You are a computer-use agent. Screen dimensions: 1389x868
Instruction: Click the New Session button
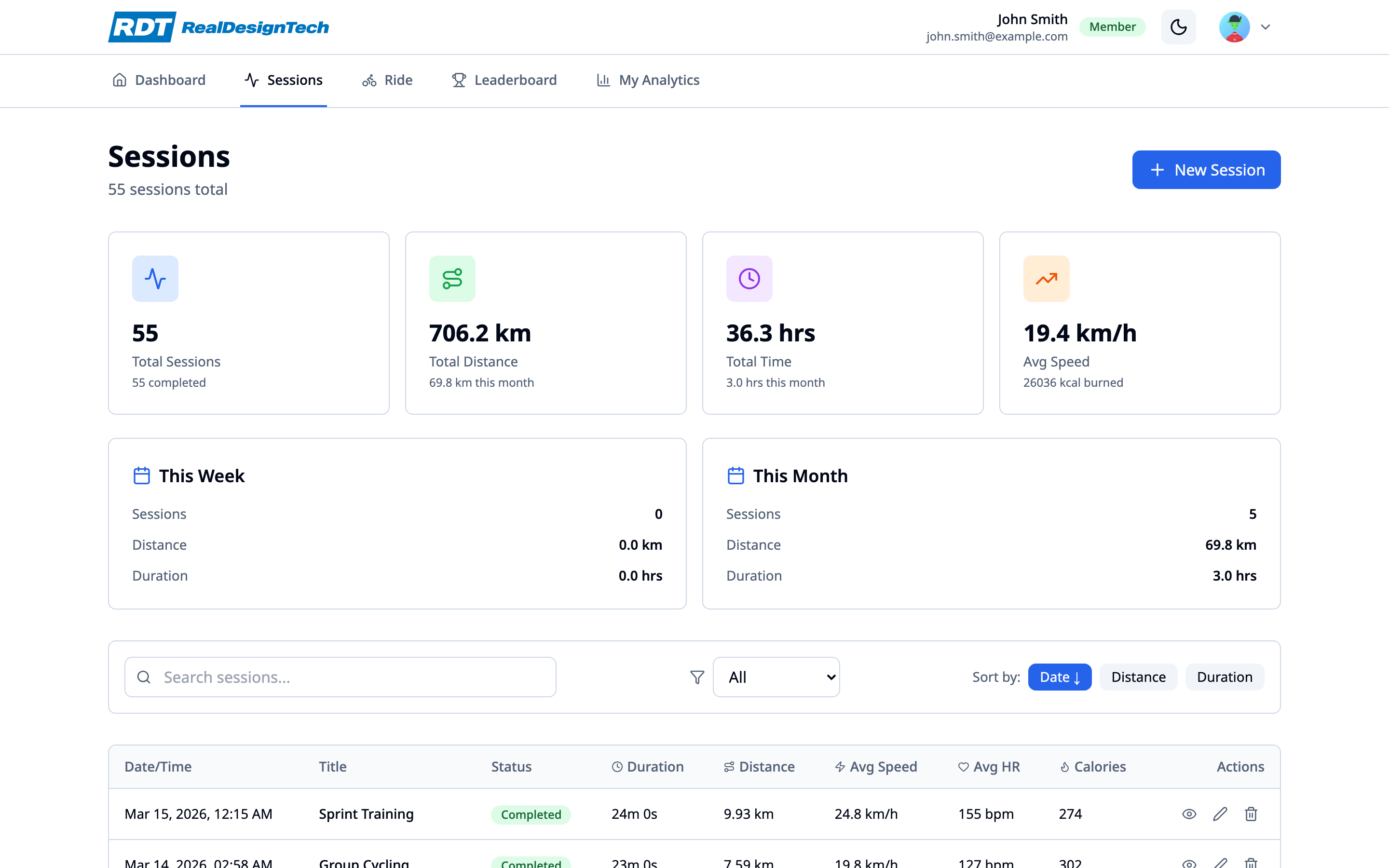[1206, 169]
